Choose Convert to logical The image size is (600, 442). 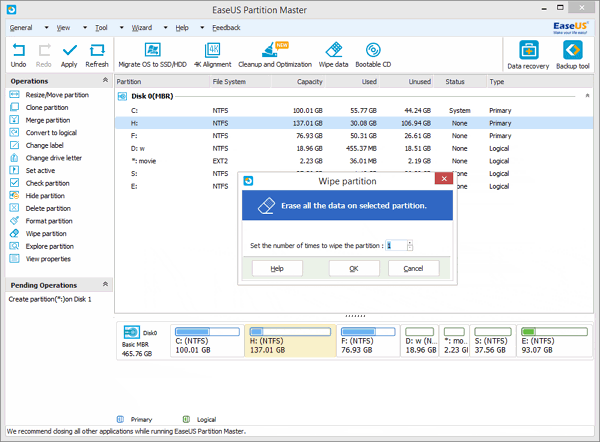51,133
